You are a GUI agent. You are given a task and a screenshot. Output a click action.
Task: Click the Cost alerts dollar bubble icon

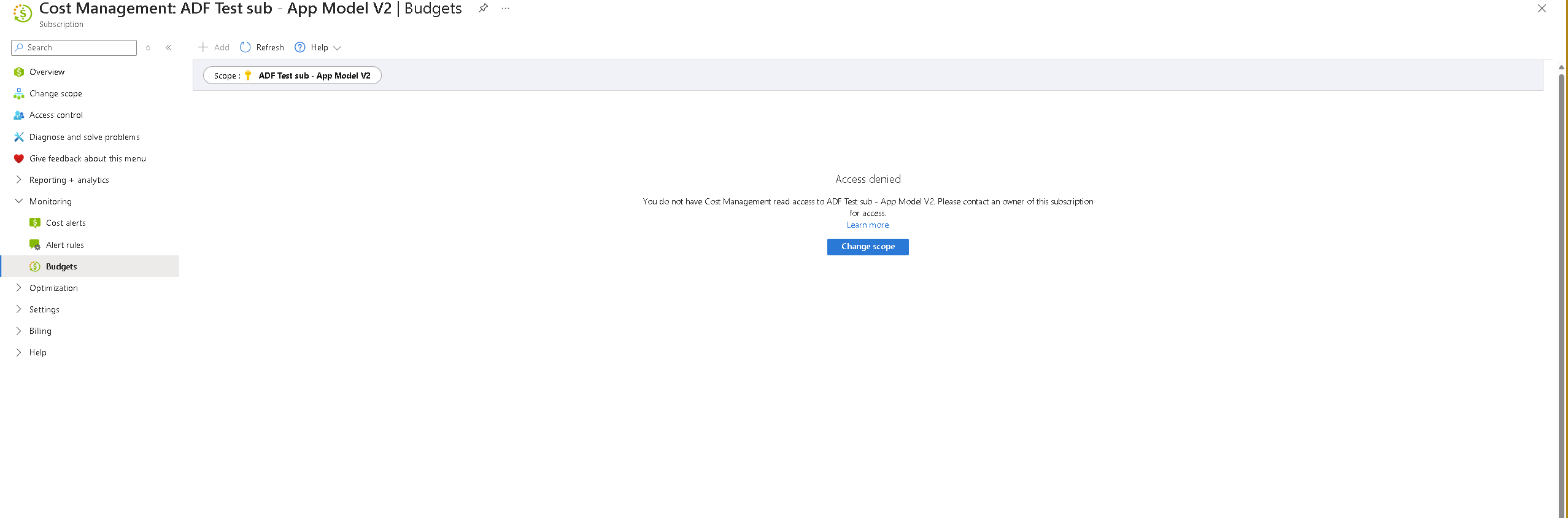(35, 223)
